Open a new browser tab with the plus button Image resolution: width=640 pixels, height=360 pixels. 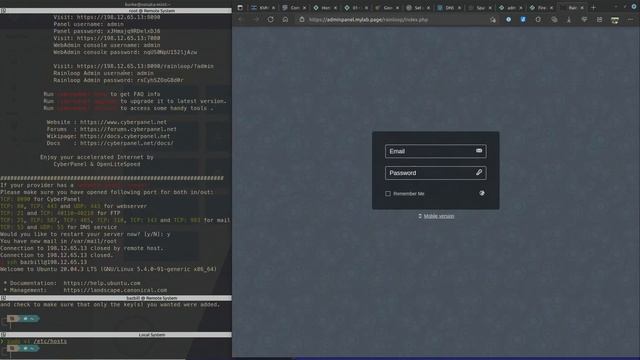tap(593, 7)
